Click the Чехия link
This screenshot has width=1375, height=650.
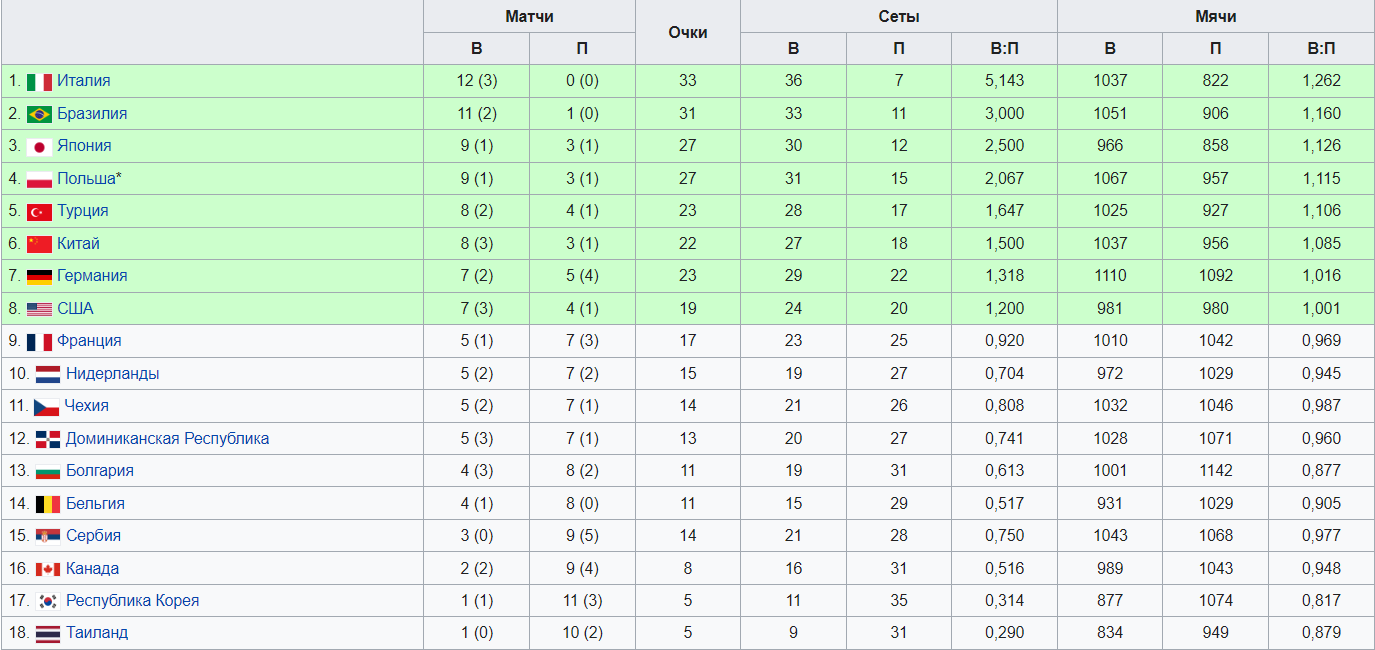click(x=86, y=405)
